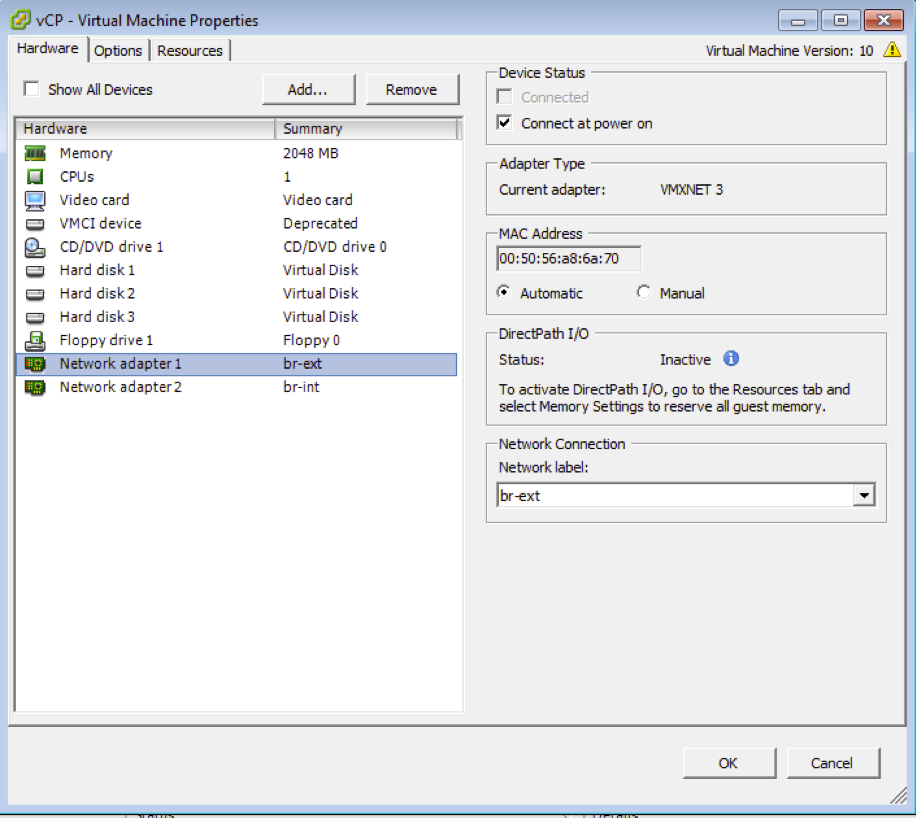Switch to the Hardware tab
916x818 pixels.
point(47,48)
